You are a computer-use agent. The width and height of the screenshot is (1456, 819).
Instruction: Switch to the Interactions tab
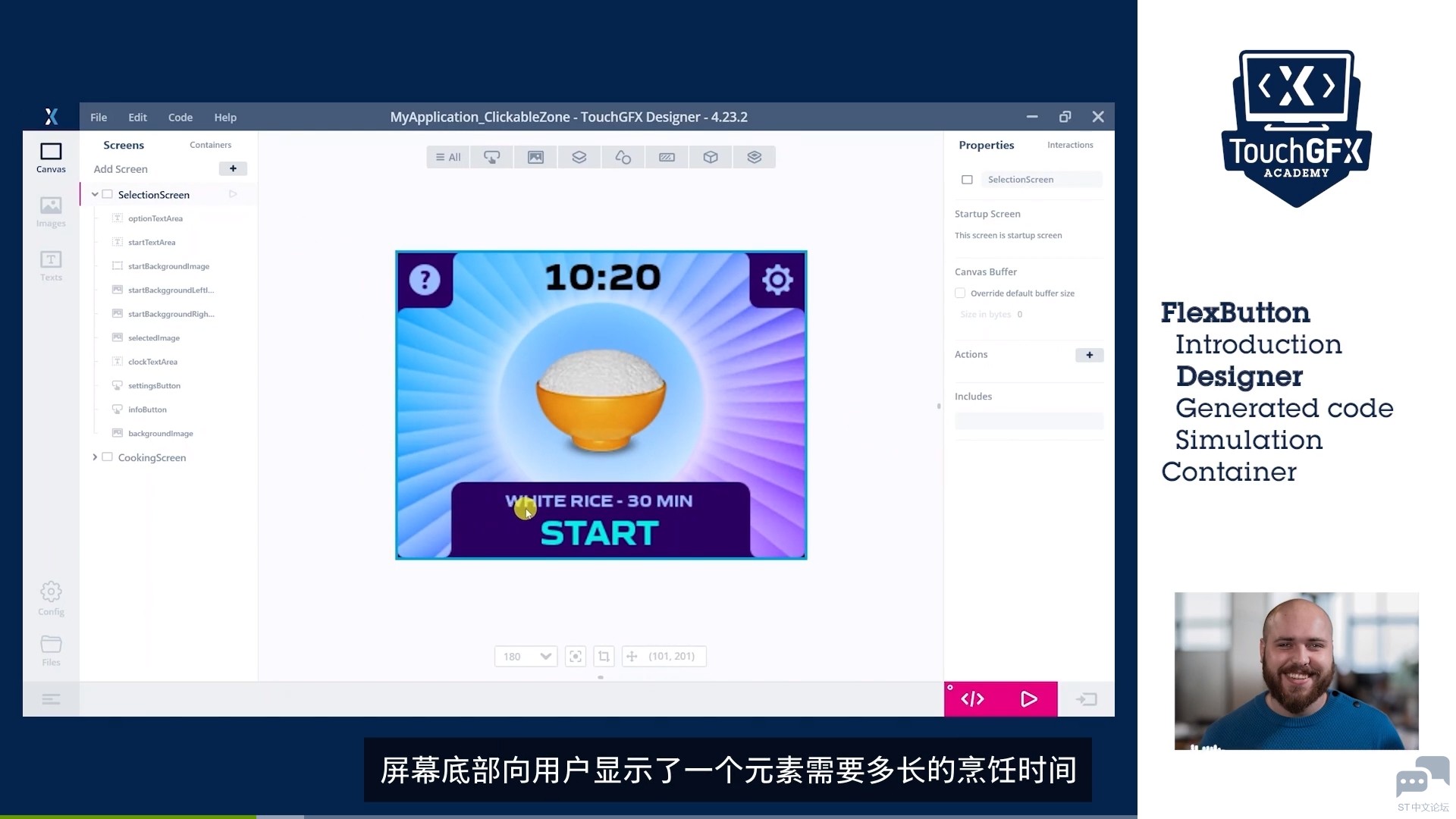click(1070, 145)
